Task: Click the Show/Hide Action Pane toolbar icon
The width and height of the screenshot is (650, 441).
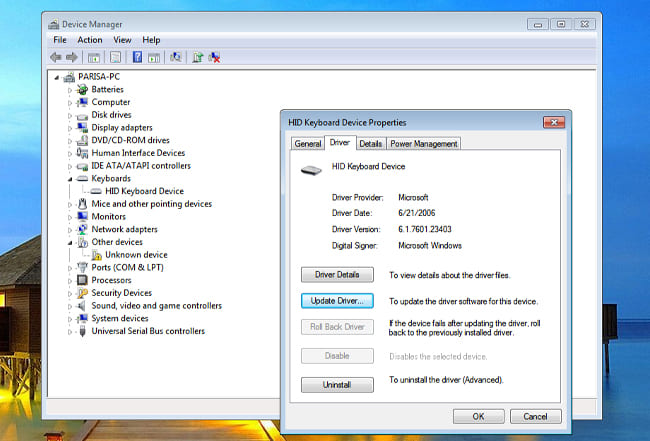Action: pyautogui.click(x=154, y=58)
